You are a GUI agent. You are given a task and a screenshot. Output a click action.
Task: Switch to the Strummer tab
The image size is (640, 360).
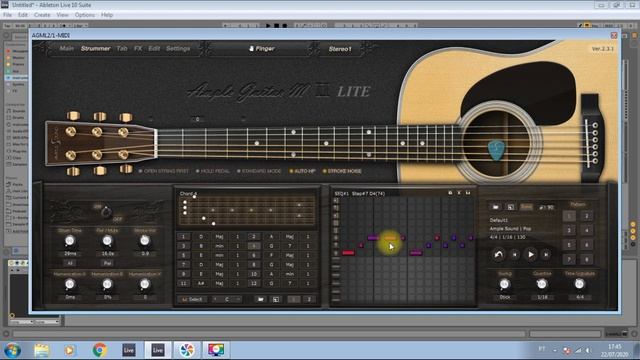tap(96, 48)
